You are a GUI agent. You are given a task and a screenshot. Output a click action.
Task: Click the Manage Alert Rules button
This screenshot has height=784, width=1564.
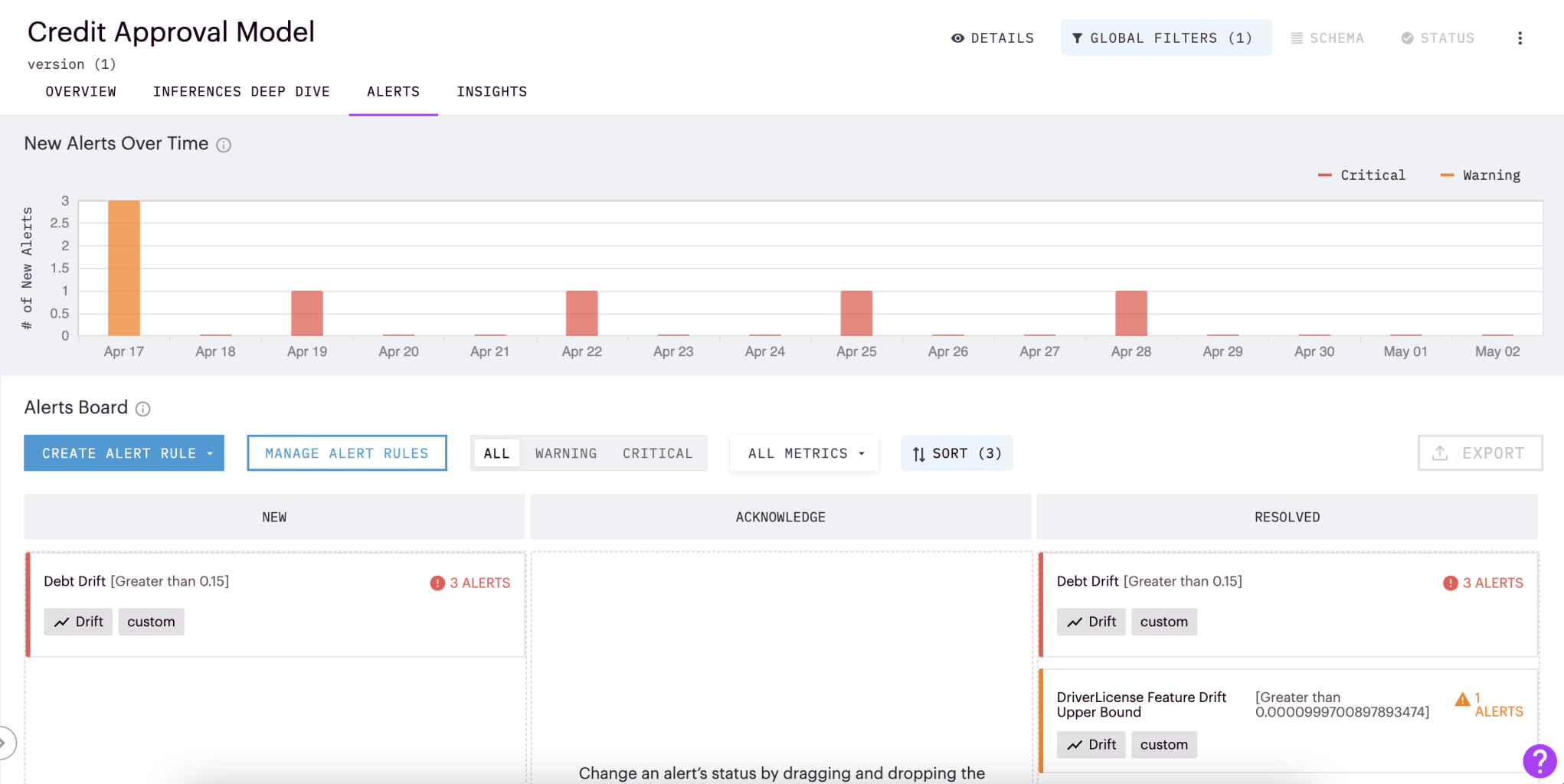[347, 453]
